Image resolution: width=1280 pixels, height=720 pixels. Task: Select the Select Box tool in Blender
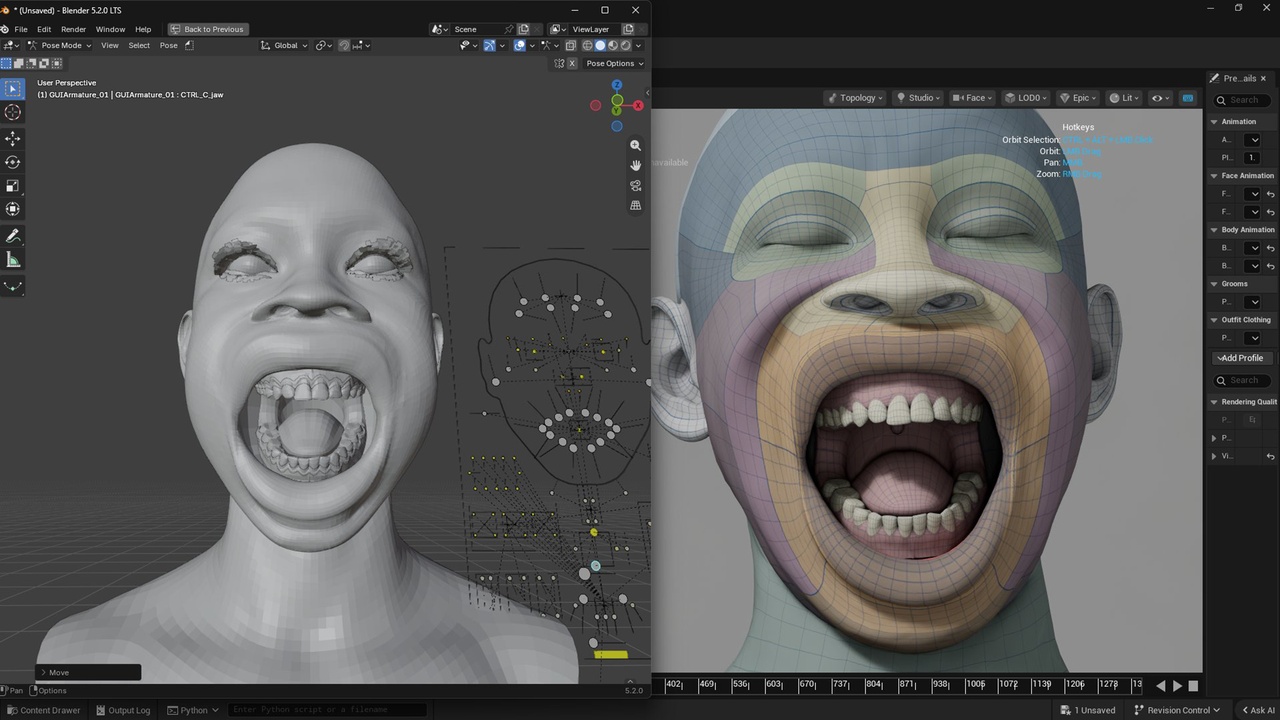tap(13, 89)
